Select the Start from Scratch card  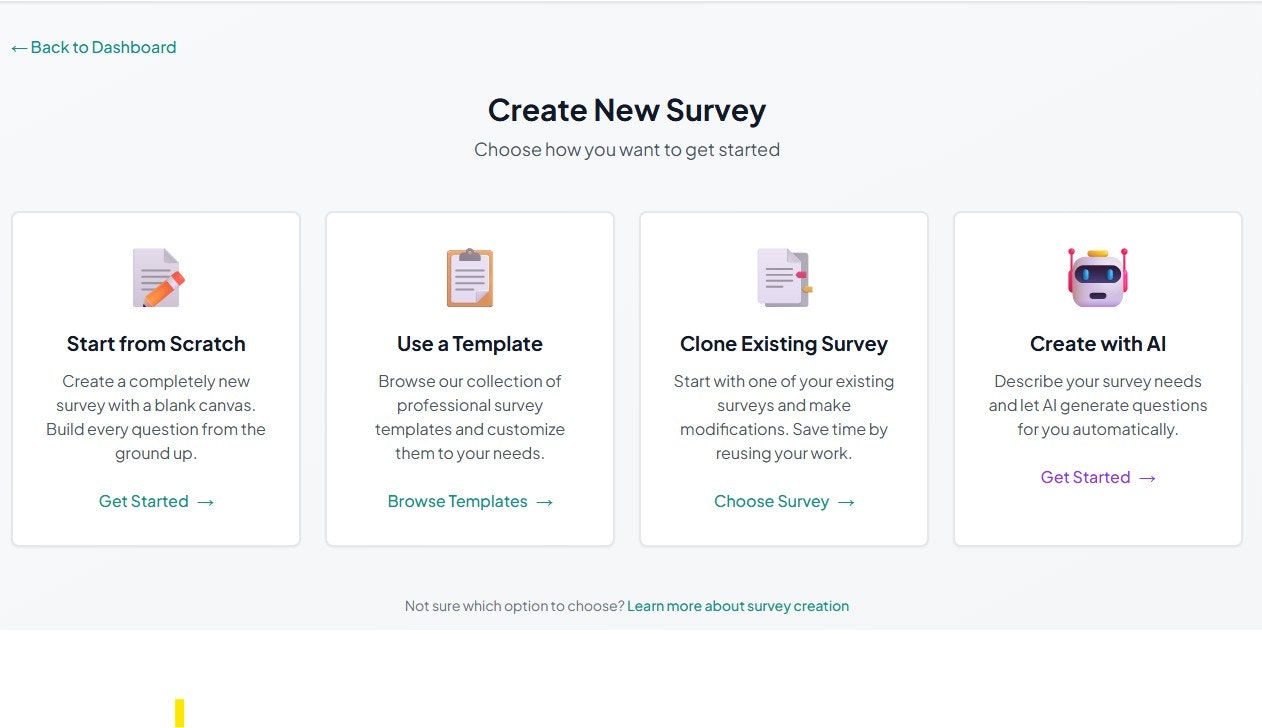point(156,377)
